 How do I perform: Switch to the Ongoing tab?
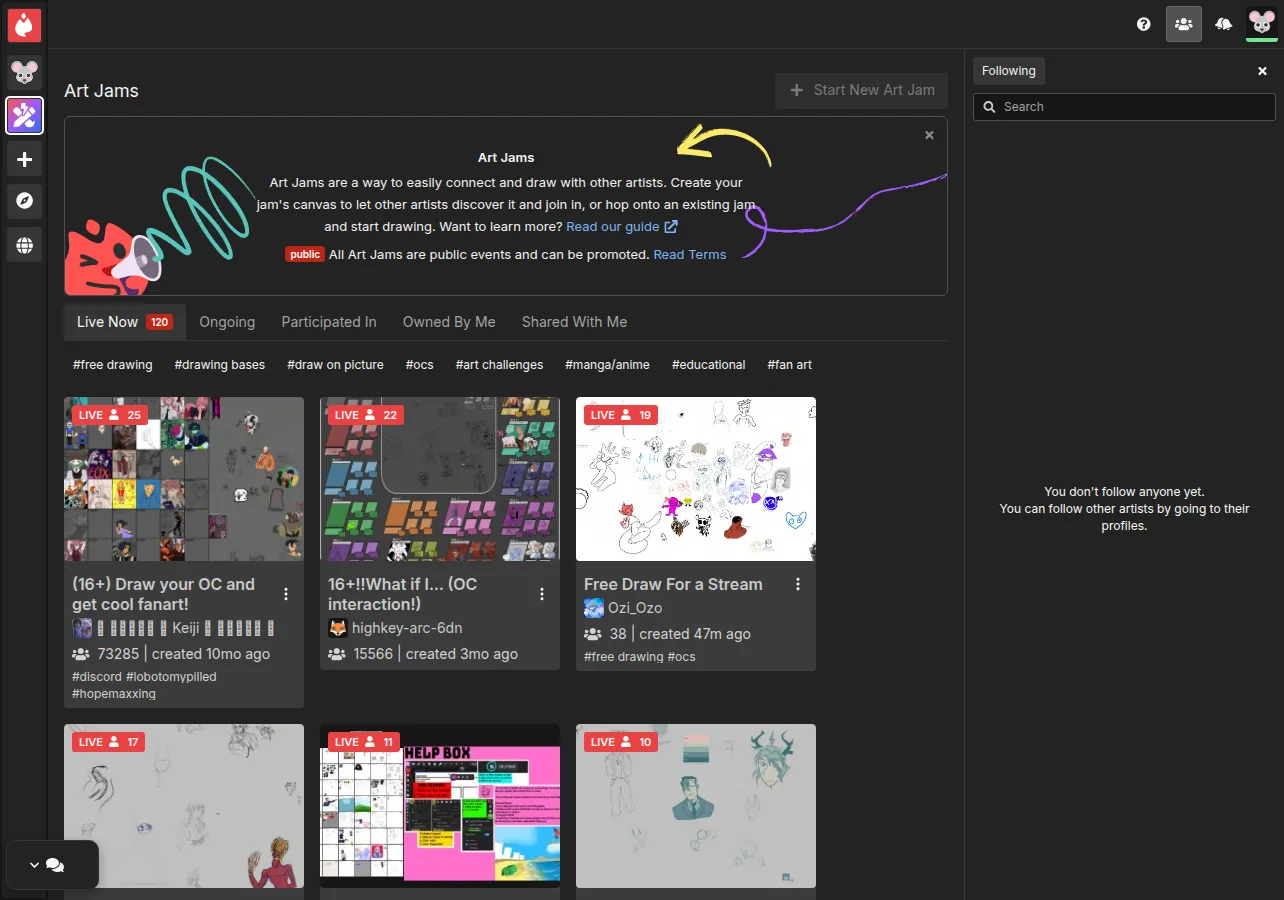point(227,322)
